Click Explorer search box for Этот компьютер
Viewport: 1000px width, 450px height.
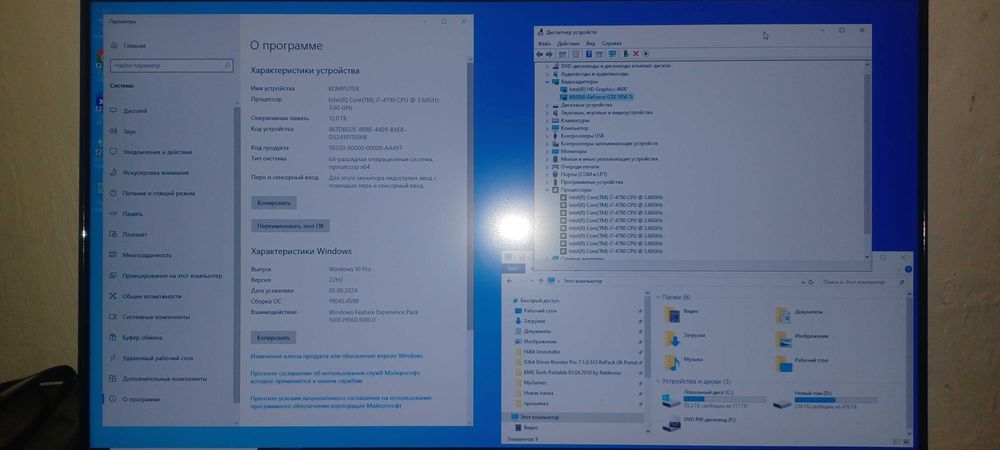864,281
